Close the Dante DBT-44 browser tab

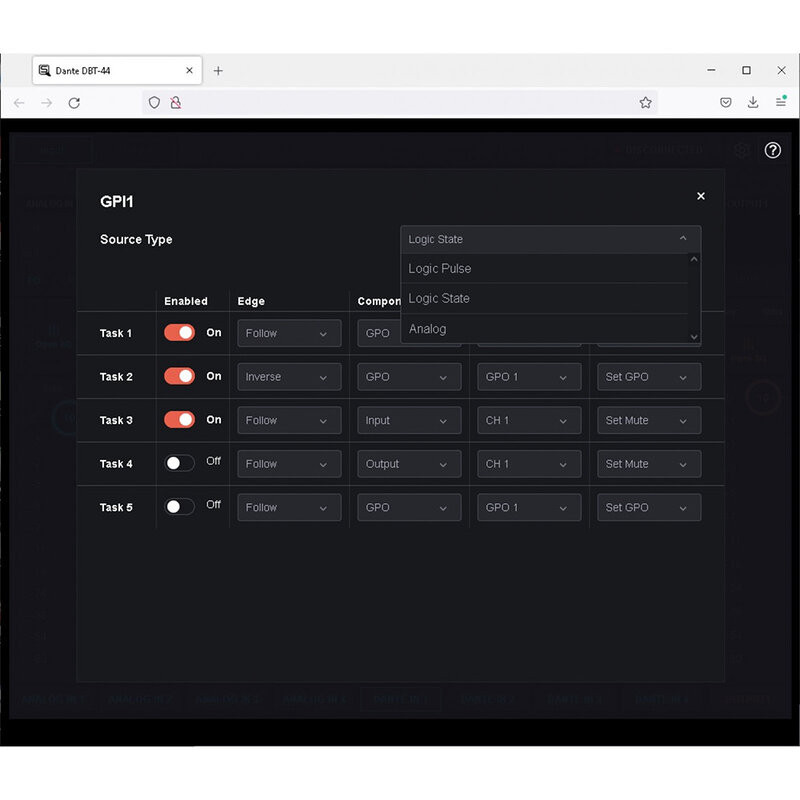189,71
